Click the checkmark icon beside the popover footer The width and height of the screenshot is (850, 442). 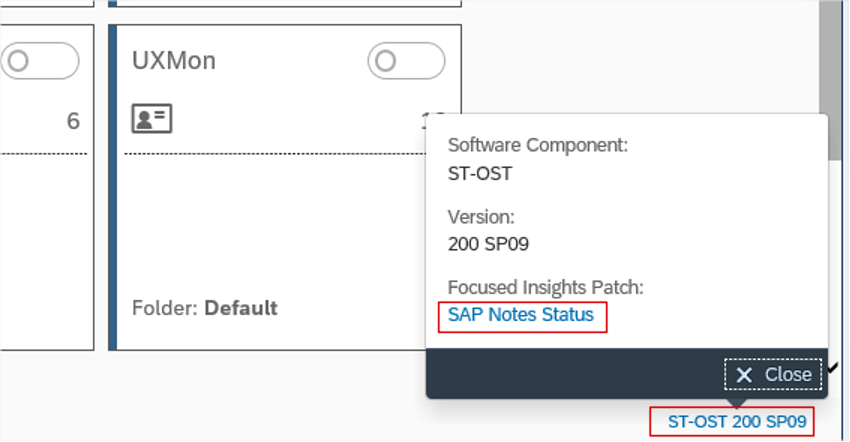(x=834, y=369)
